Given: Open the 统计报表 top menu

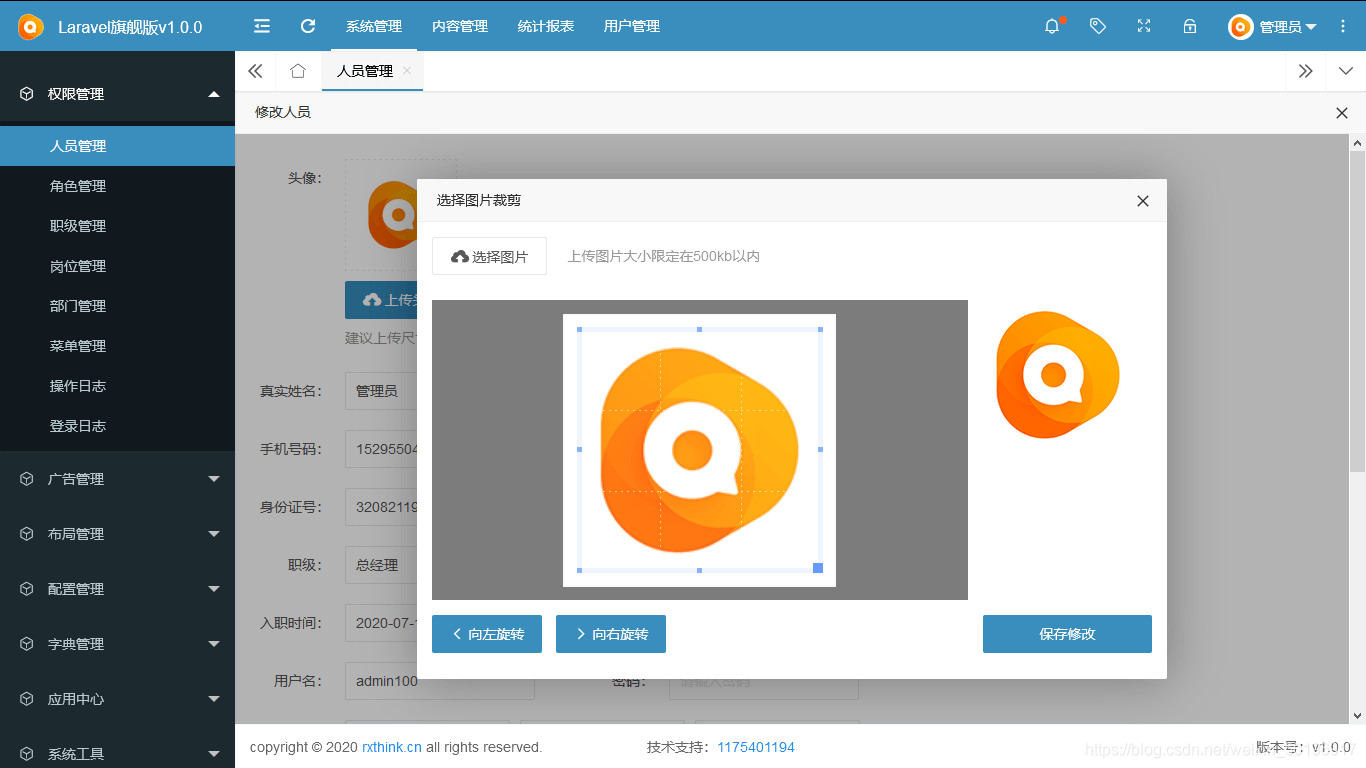Looking at the screenshot, I should point(546,26).
